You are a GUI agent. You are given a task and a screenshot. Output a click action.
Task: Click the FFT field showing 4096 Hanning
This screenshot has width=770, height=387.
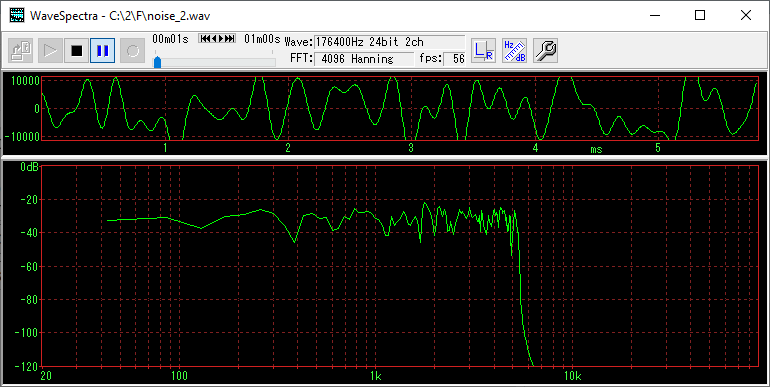pos(364,59)
